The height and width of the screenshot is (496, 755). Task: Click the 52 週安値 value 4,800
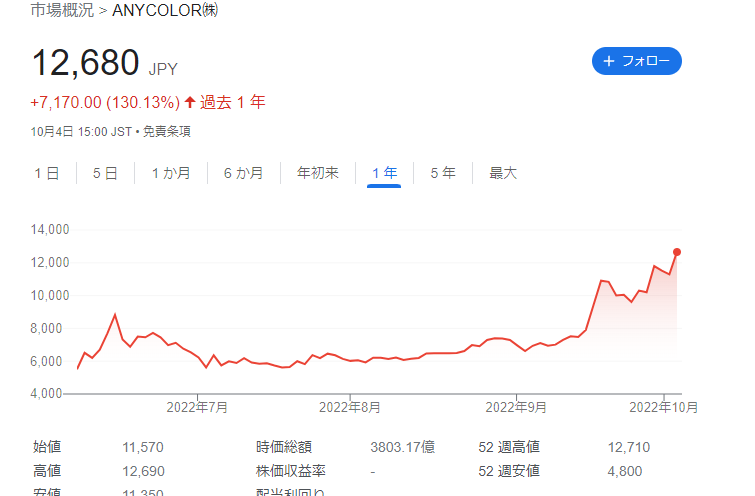pyautogui.click(x=625, y=471)
